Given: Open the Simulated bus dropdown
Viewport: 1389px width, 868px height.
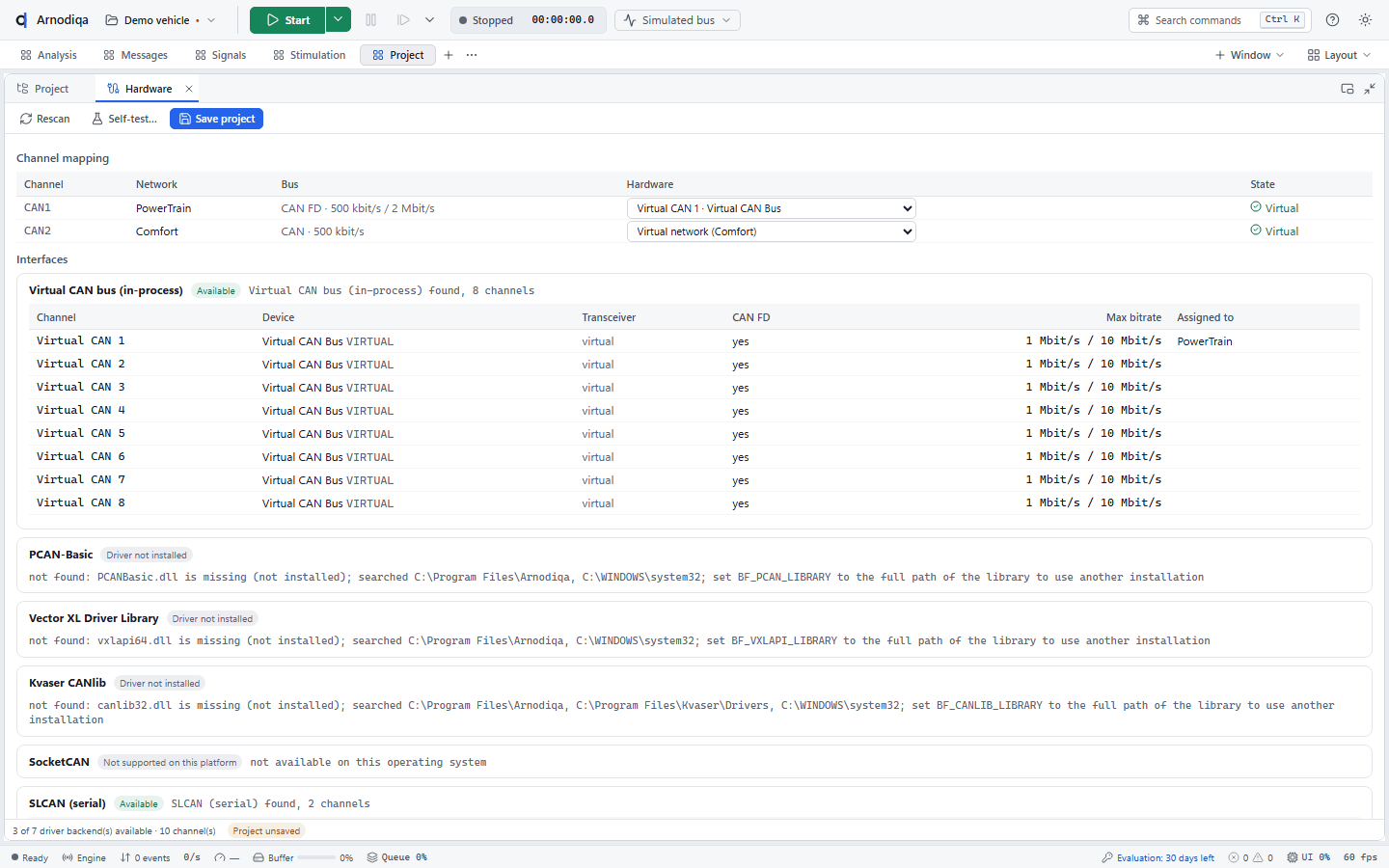Looking at the screenshot, I should (x=677, y=19).
